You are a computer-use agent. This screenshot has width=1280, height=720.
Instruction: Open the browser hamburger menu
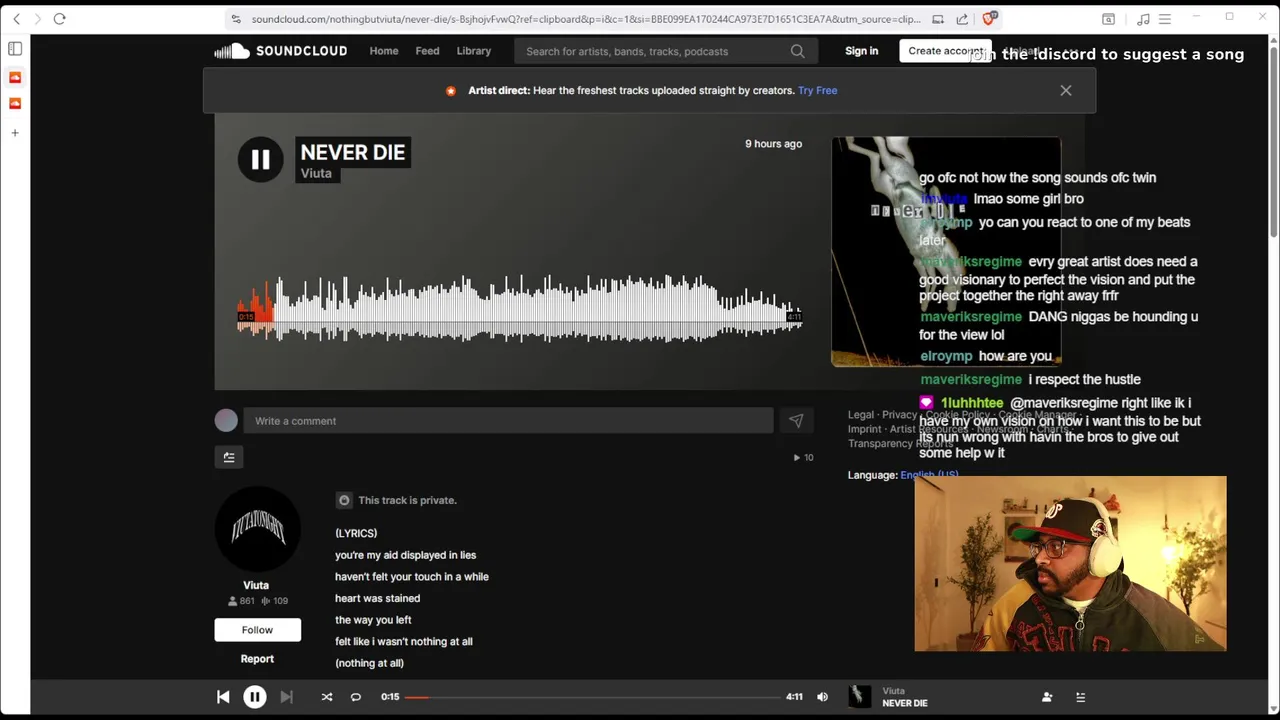[1165, 18]
